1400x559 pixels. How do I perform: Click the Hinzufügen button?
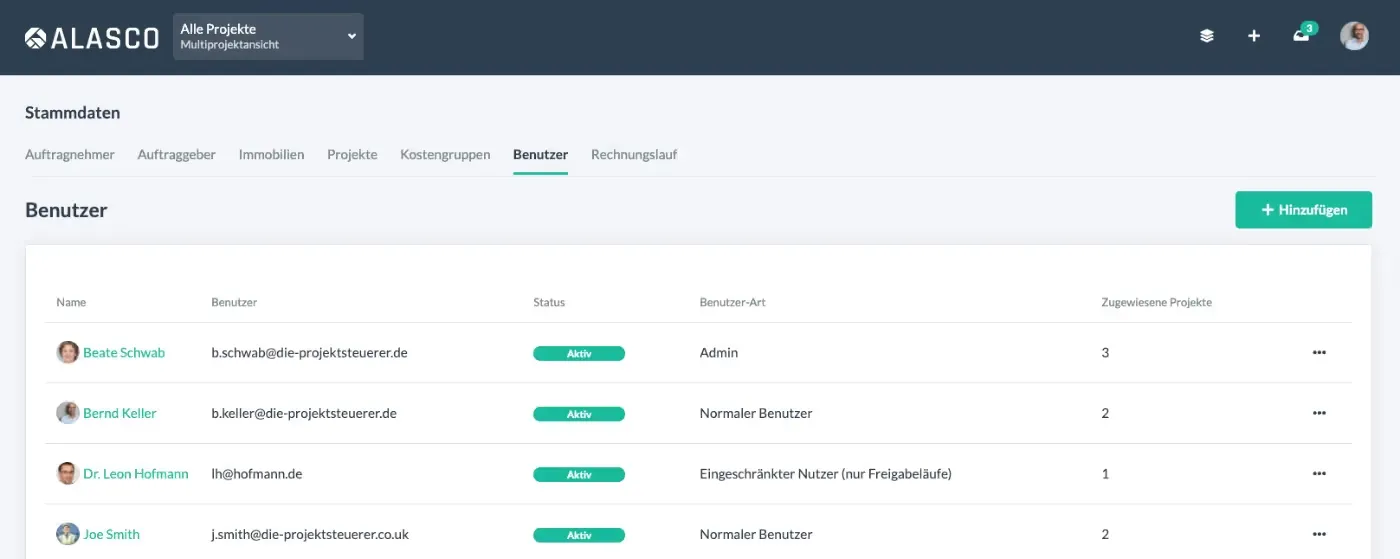pyautogui.click(x=1303, y=210)
